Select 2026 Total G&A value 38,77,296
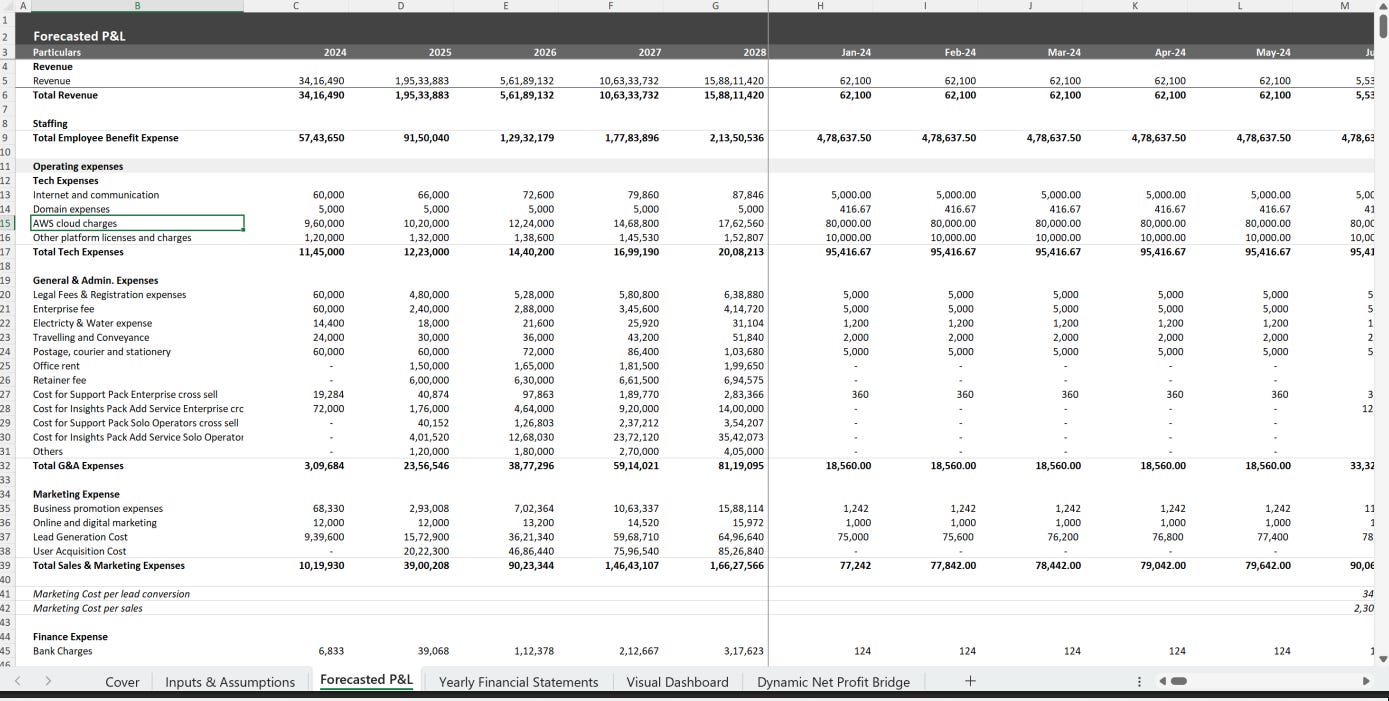The width and height of the screenshot is (1389, 701). pyautogui.click(x=532, y=465)
